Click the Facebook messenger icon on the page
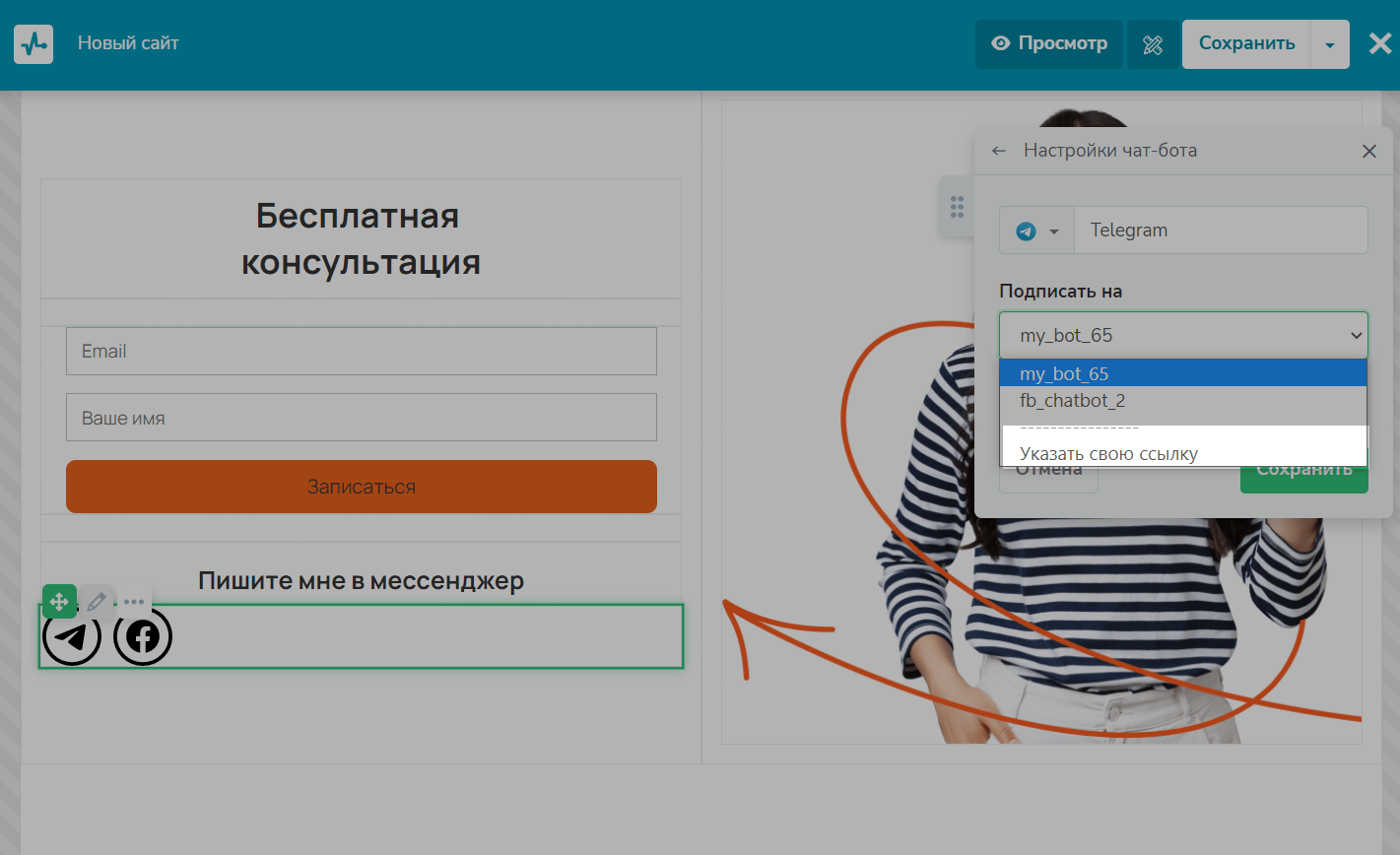1400x855 pixels. point(143,636)
